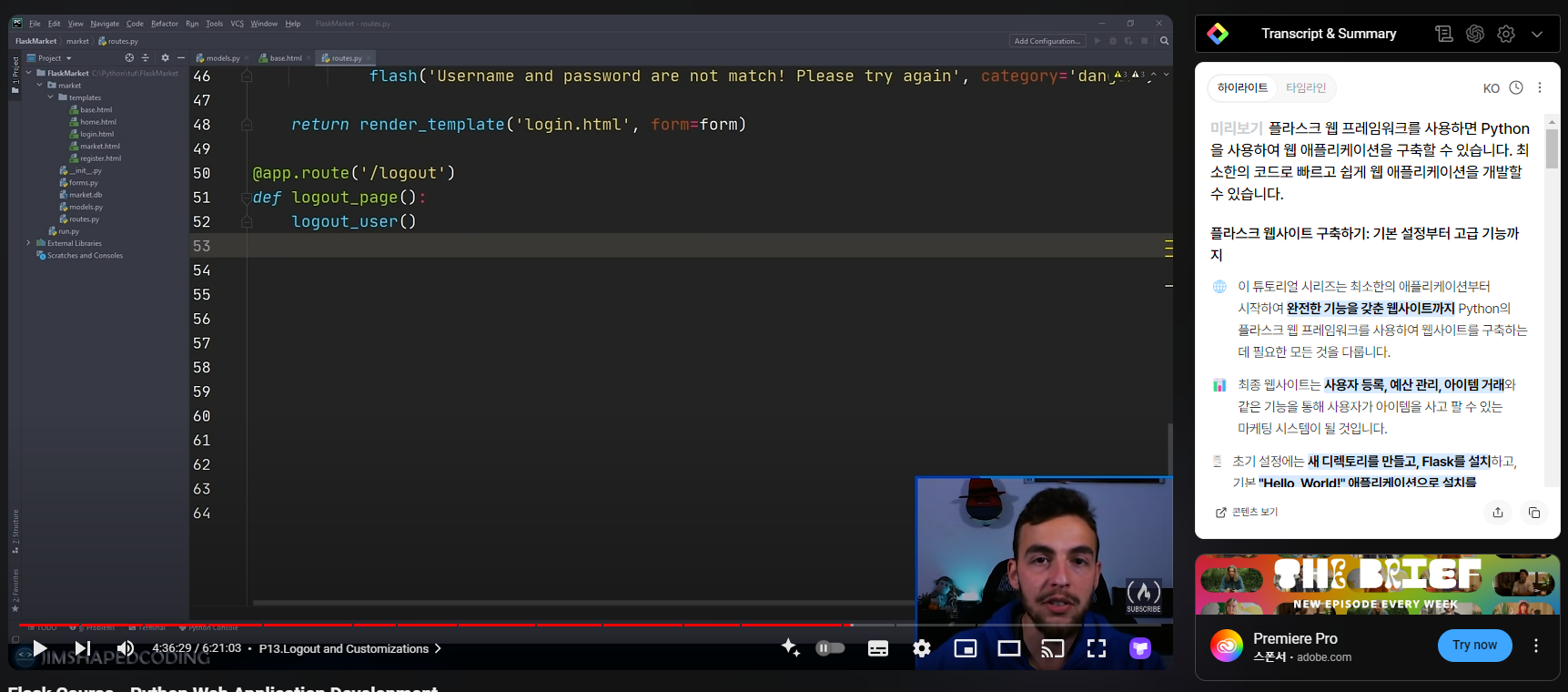Open the transcript icon in Transcript & Summary
The image size is (1568, 692).
point(1444,34)
